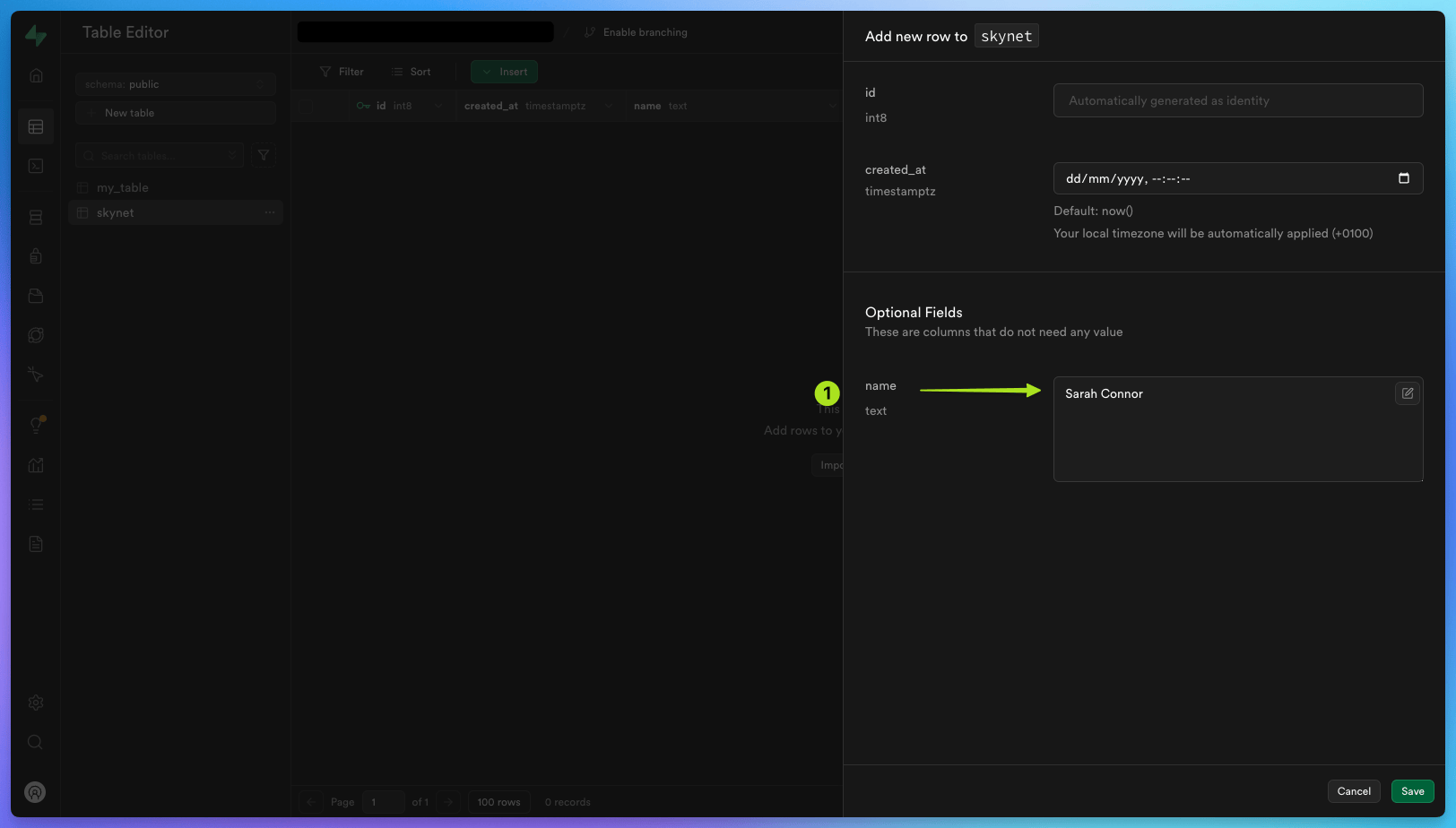Image resolution: width=1456 pixels, height=828 pixels.
Task: Click the primary key icon on id column
Action: pos(363,106)
